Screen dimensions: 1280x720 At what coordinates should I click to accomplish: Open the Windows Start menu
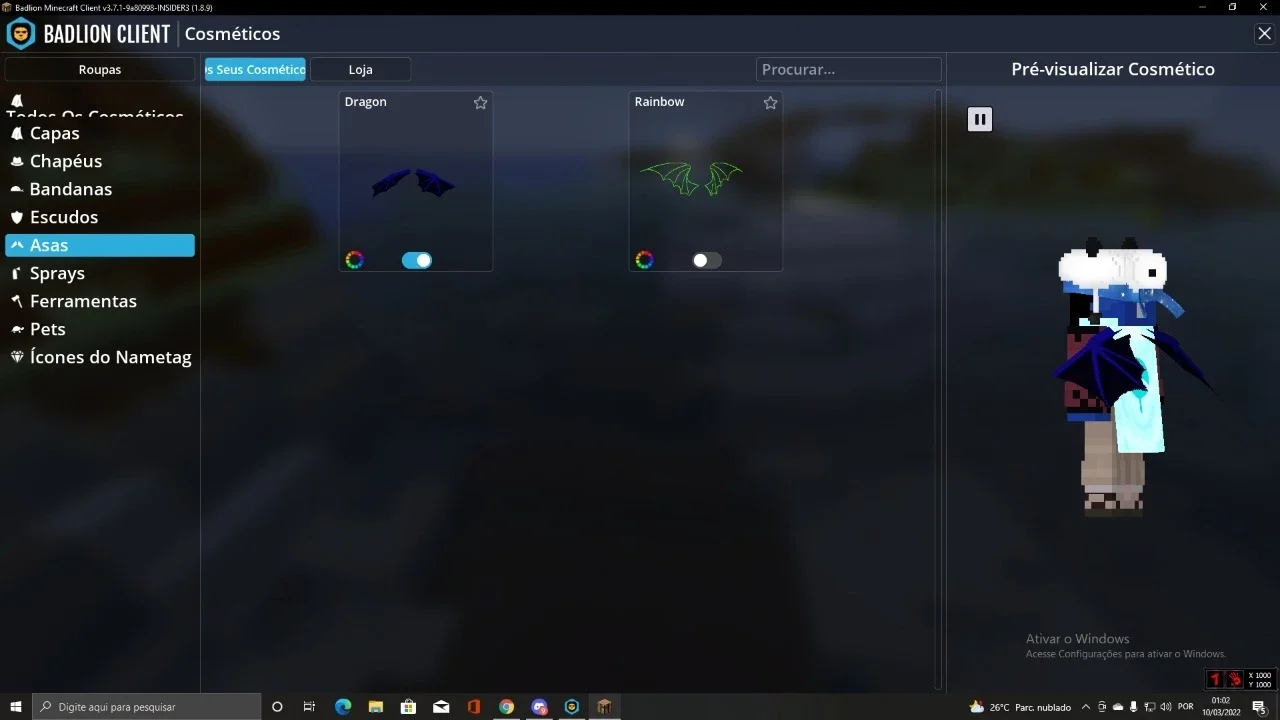pyautogui.click(x=16, y=707)
